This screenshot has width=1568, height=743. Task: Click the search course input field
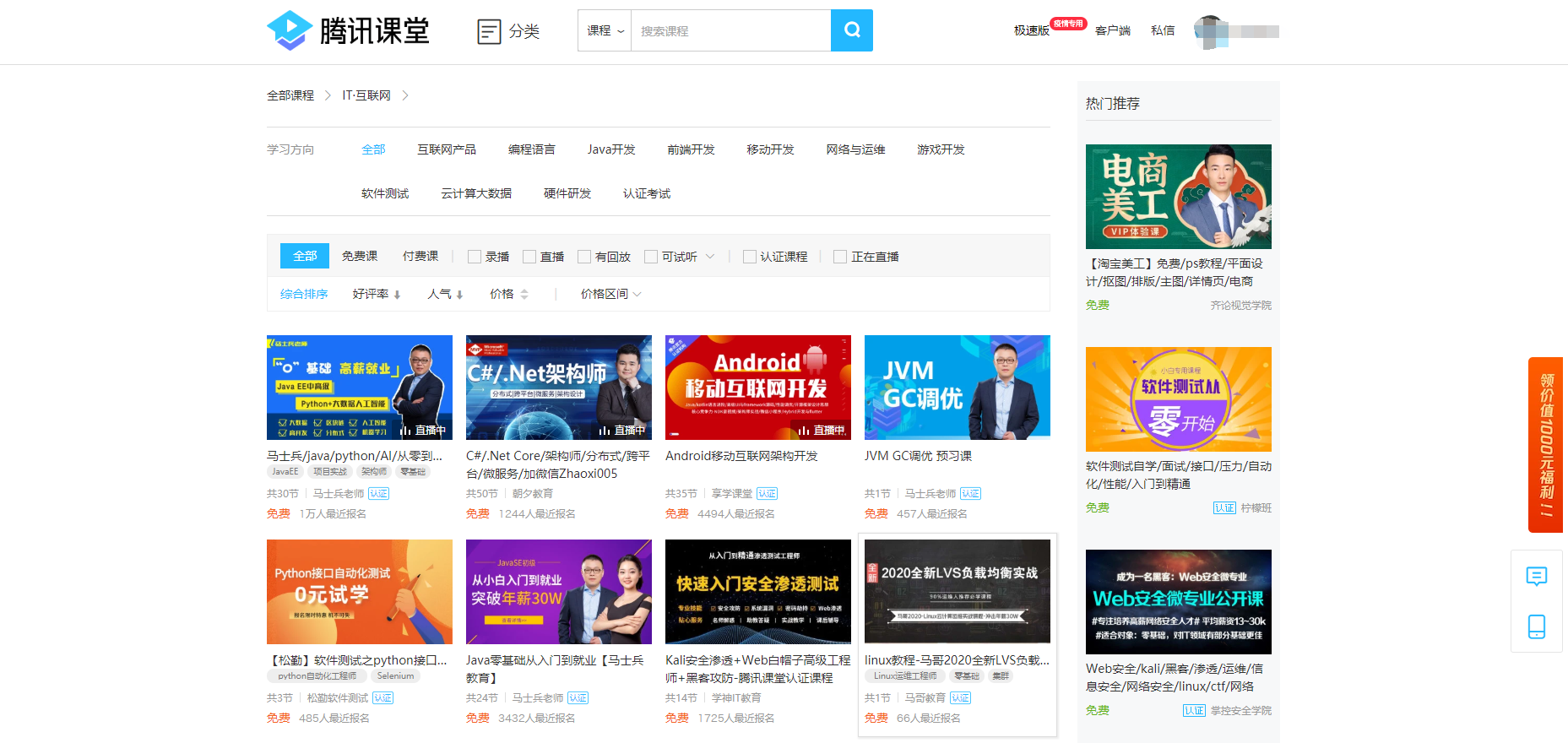(x=730, y=30)
